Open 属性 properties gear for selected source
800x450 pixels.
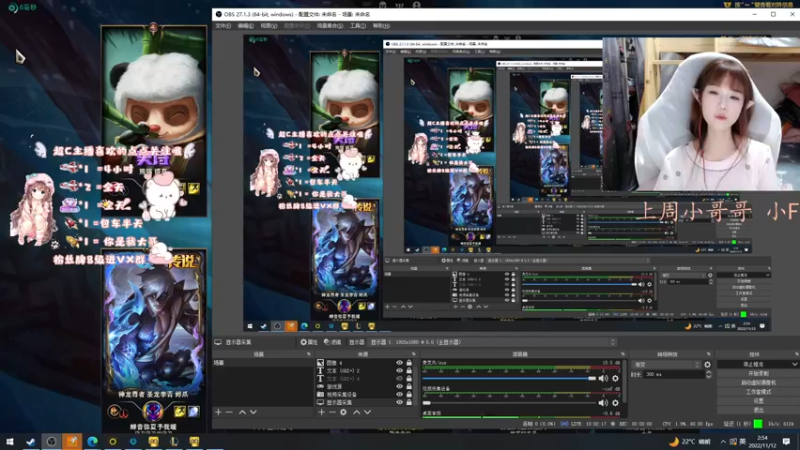[309, 342]
